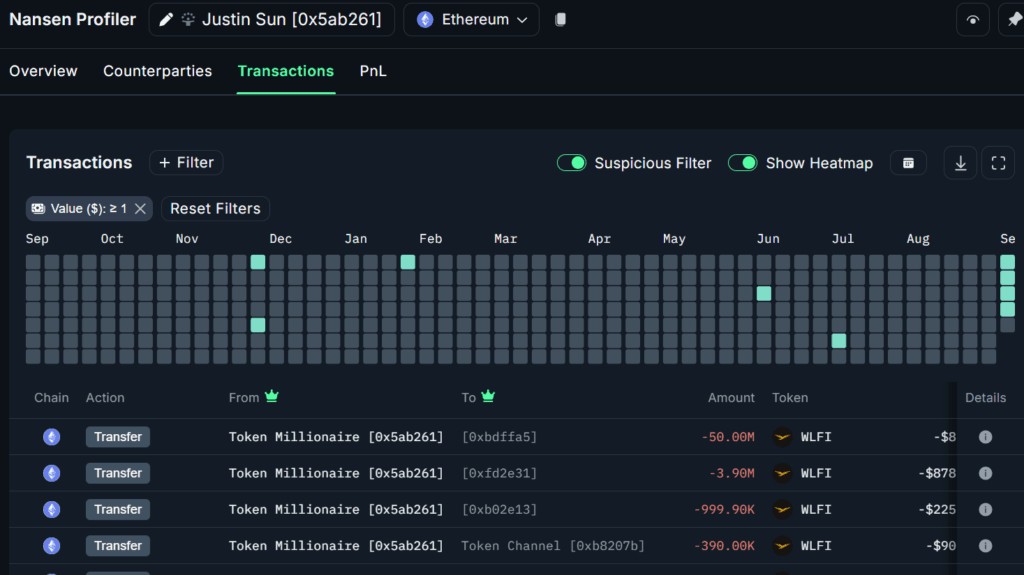Click the -$878 value cell
Screen dimensions: 1024x575
(936, 473)
